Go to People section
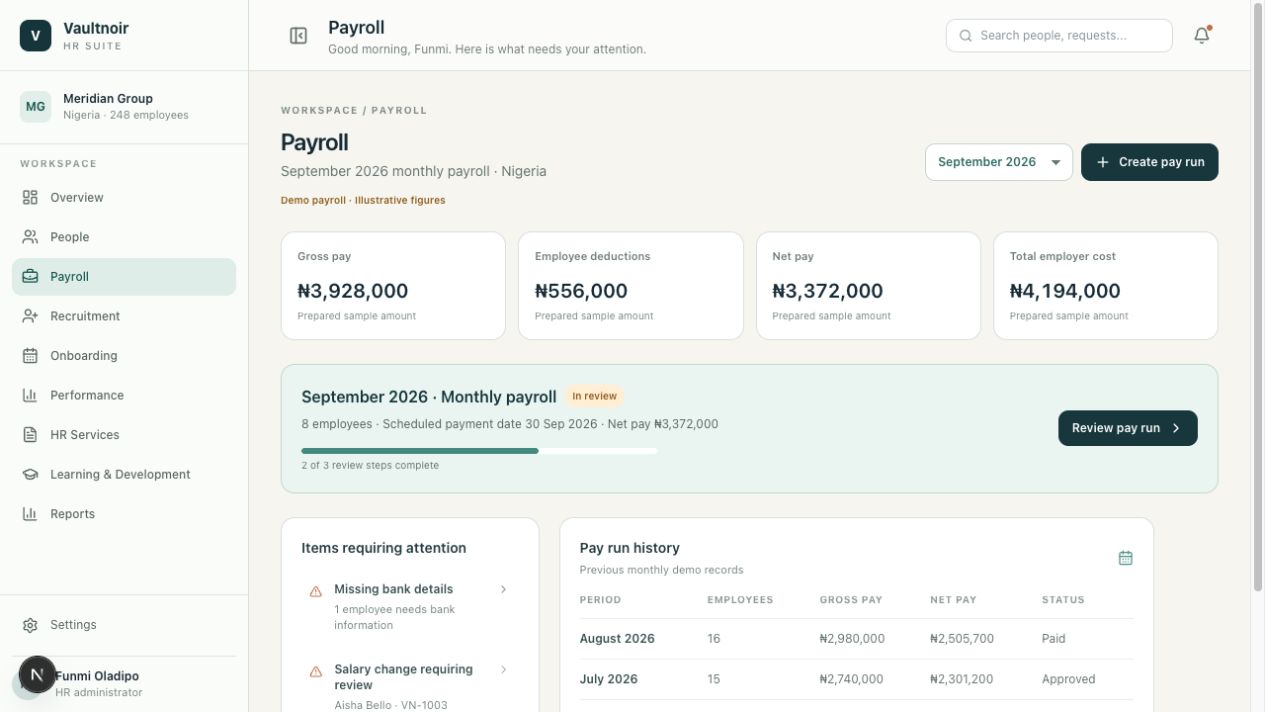This screenshot has height=712, width=1265. coord(124,237)
